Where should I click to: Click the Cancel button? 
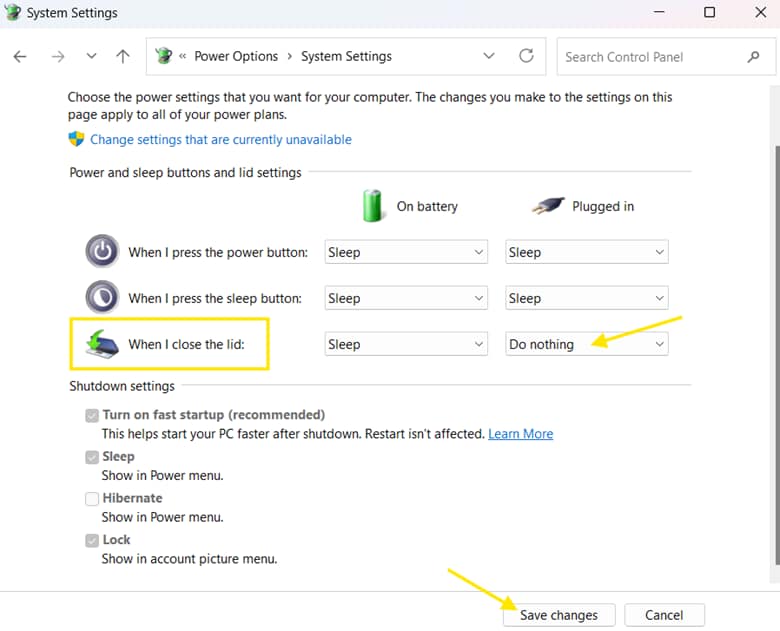[664, 615]
